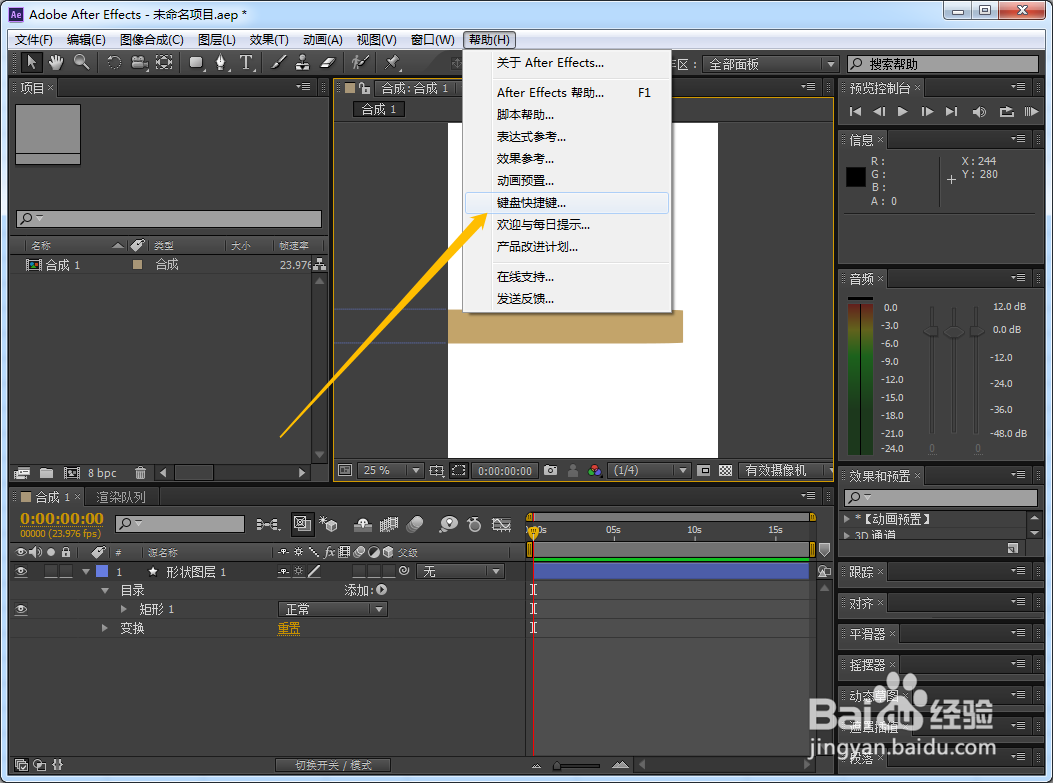Click 重置 transform reset link

tap(289, 628)
